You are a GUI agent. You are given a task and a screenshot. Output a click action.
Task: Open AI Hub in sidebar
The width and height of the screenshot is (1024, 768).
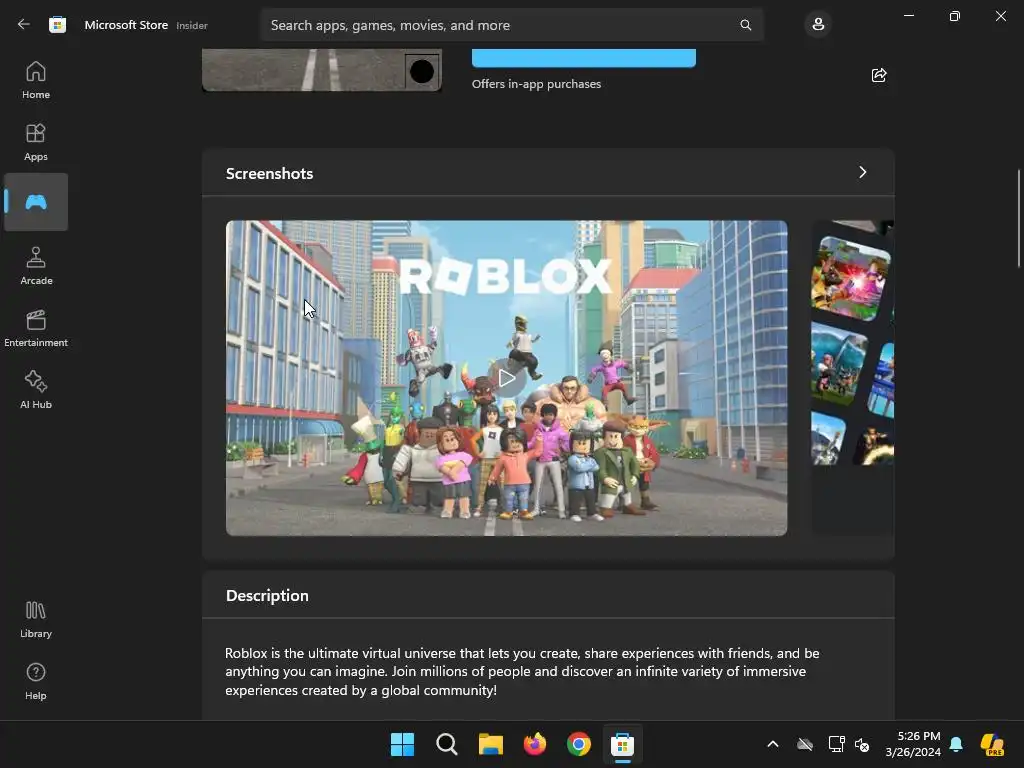coord(36,390)
